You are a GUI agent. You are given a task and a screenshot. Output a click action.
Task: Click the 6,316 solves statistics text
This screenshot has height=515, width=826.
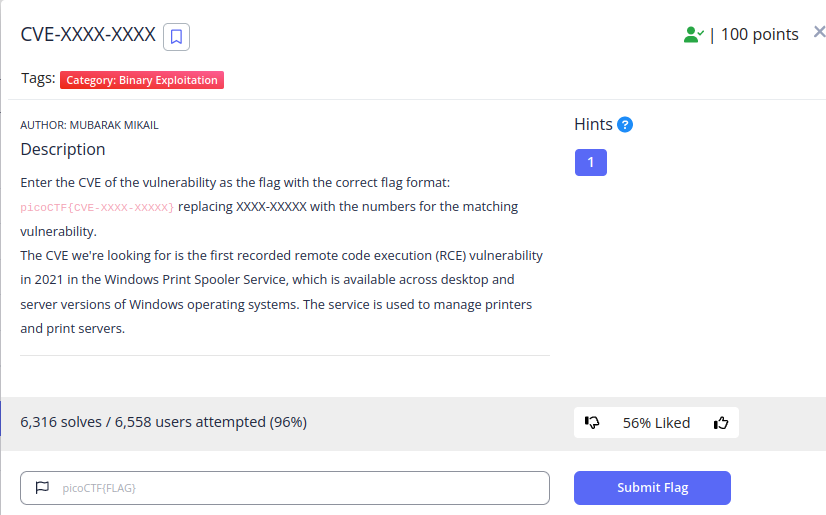pos(163,422)
